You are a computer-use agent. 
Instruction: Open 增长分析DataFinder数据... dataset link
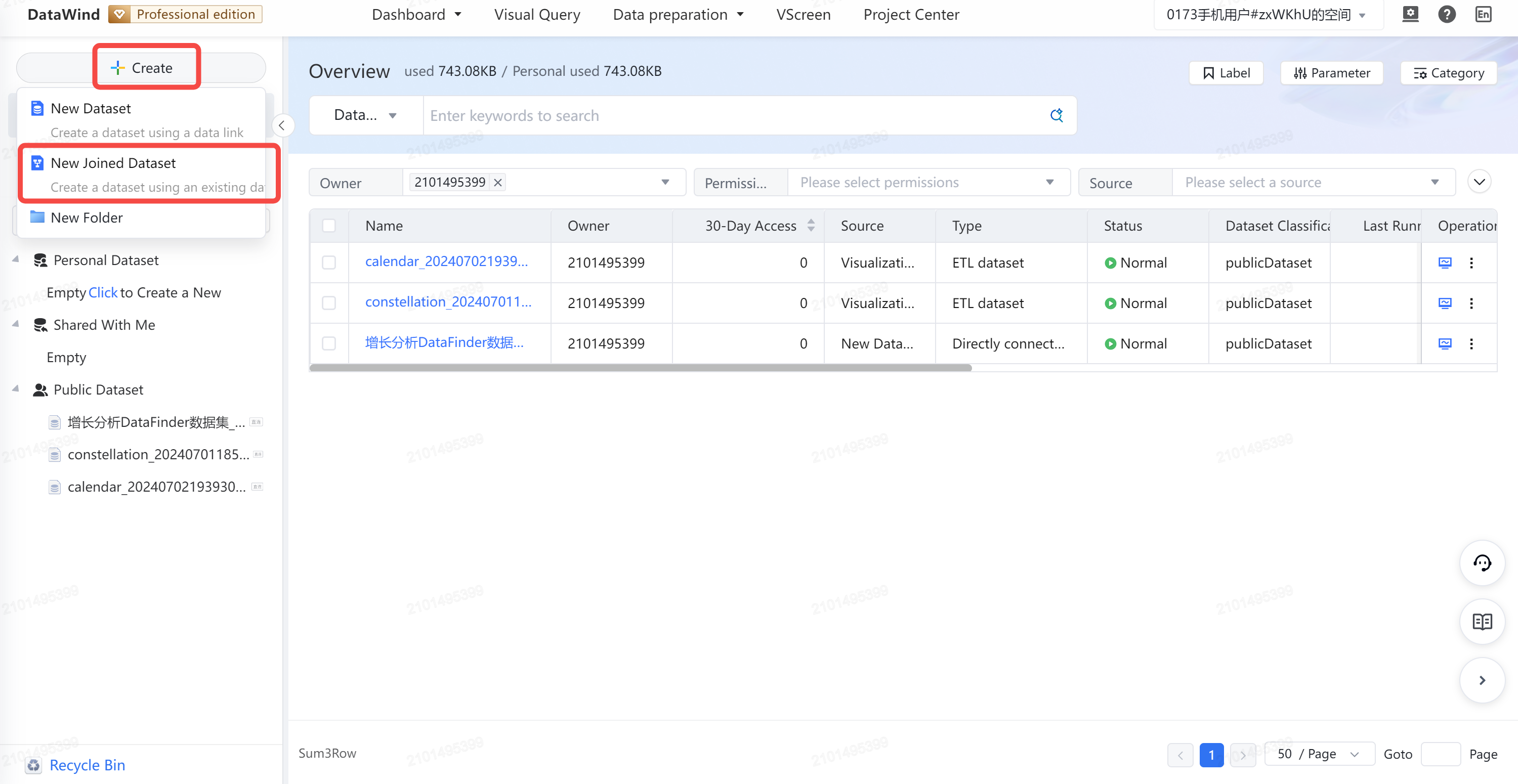pyautogui.click(x=444, y=343)
